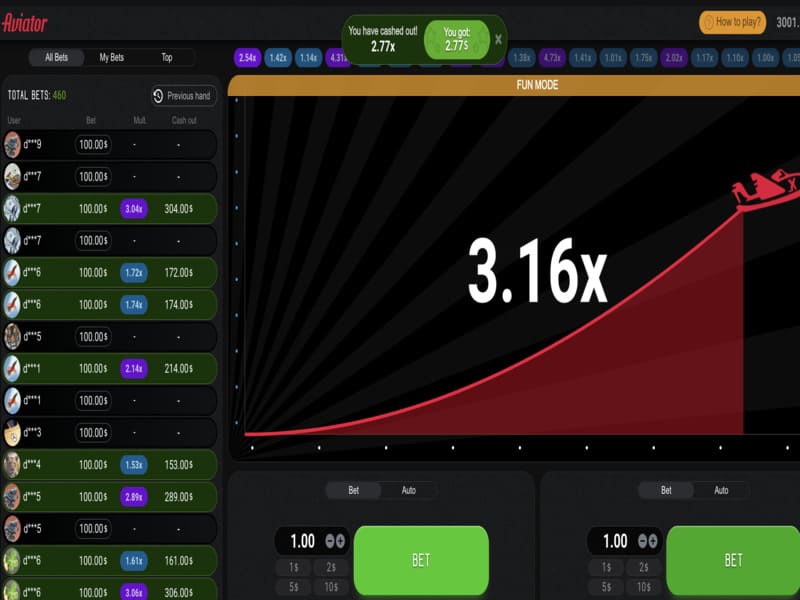Place bet with left green BET button
The width and height of the screenshot is (800, 600).
click(421, 560)
